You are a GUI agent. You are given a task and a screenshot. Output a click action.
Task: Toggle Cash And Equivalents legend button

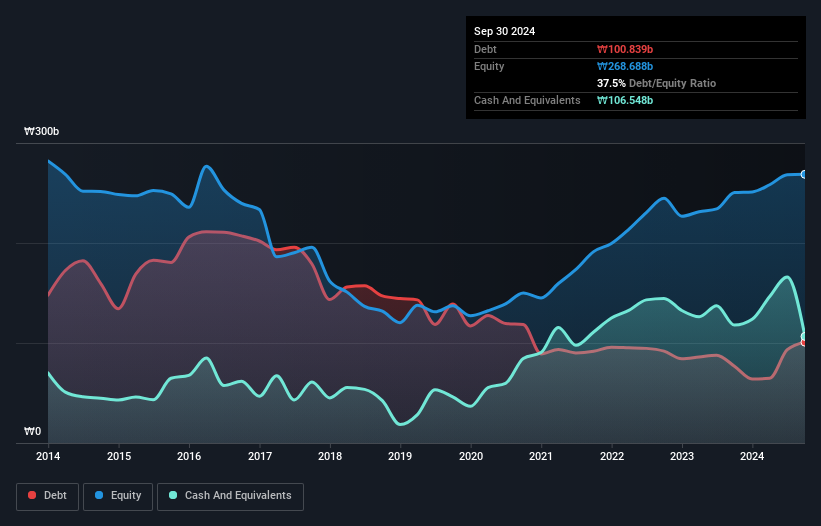pyautogui.click(x=230, y=496)
